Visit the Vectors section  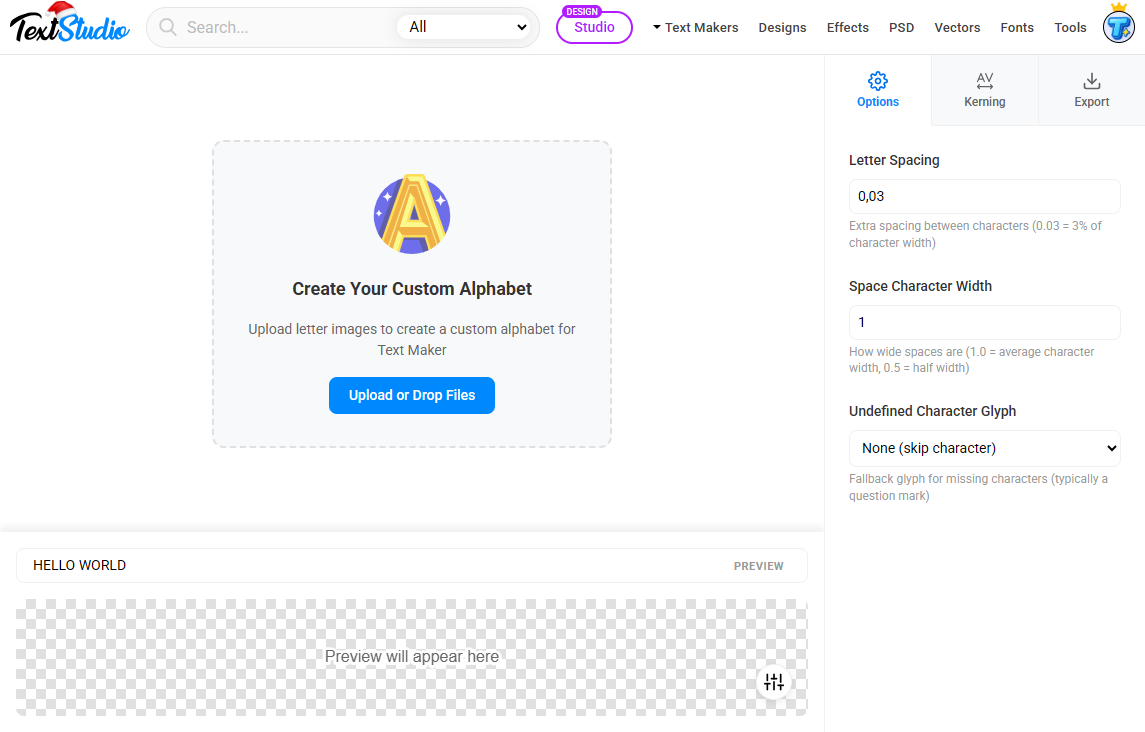coord(957,27)
